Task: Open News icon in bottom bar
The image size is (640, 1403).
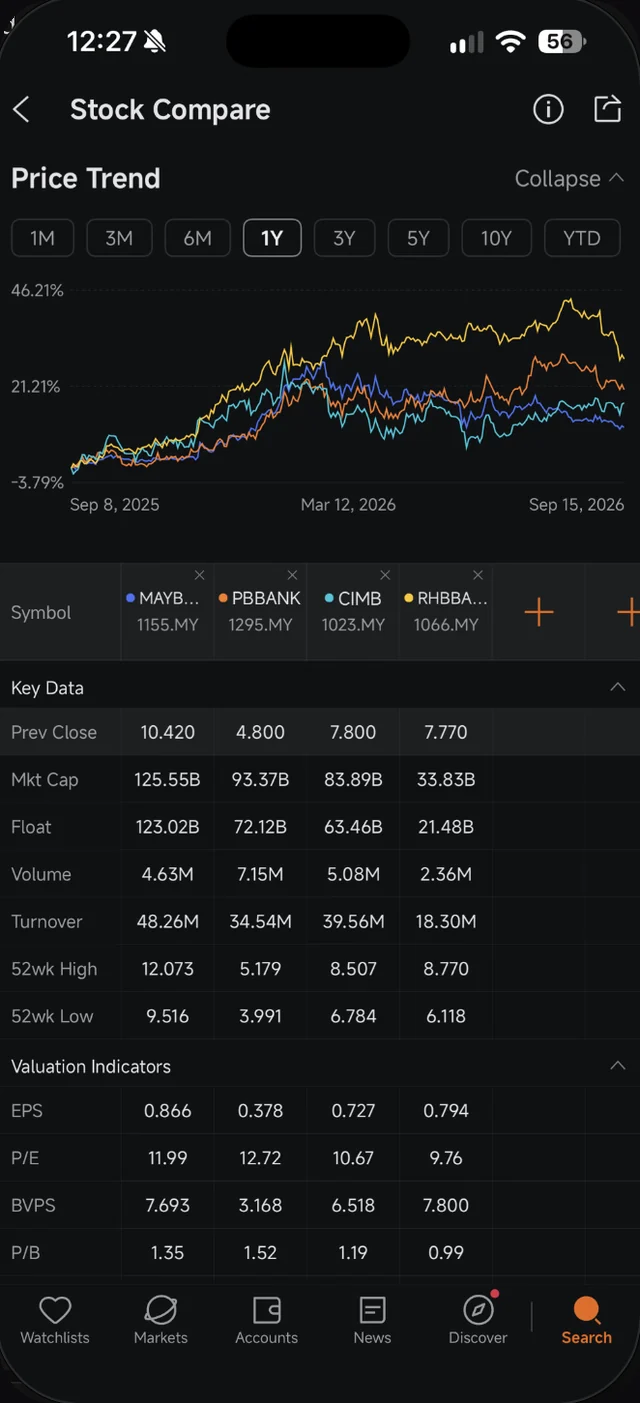Action: (x=372, y=1310)
